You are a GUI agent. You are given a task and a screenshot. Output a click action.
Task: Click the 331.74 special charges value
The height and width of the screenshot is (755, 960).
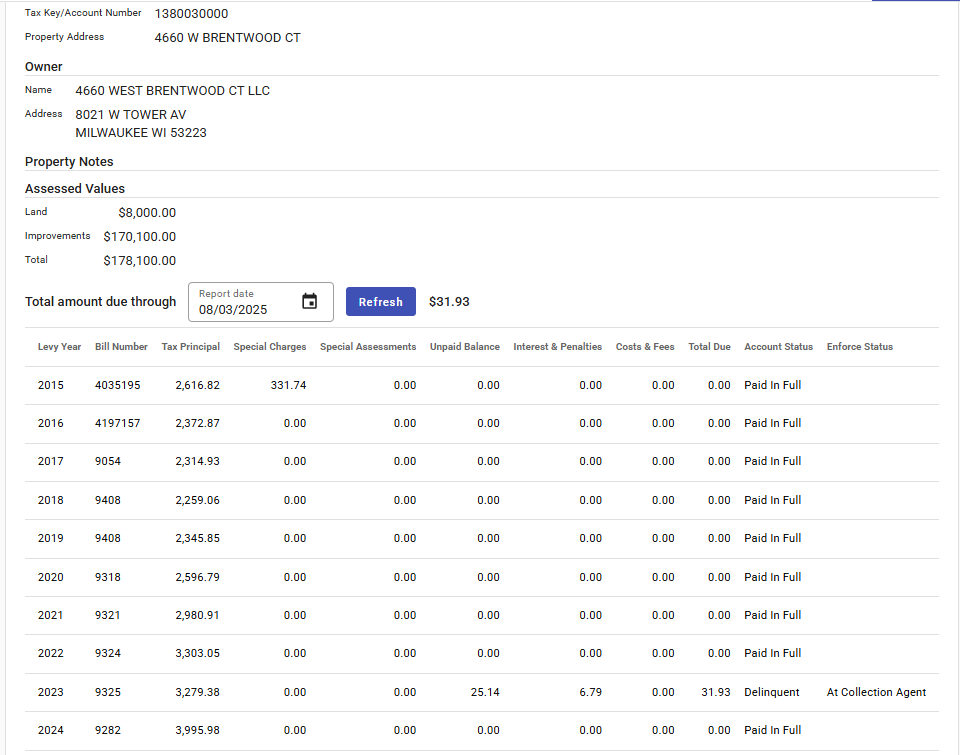[x=288, y=385]
